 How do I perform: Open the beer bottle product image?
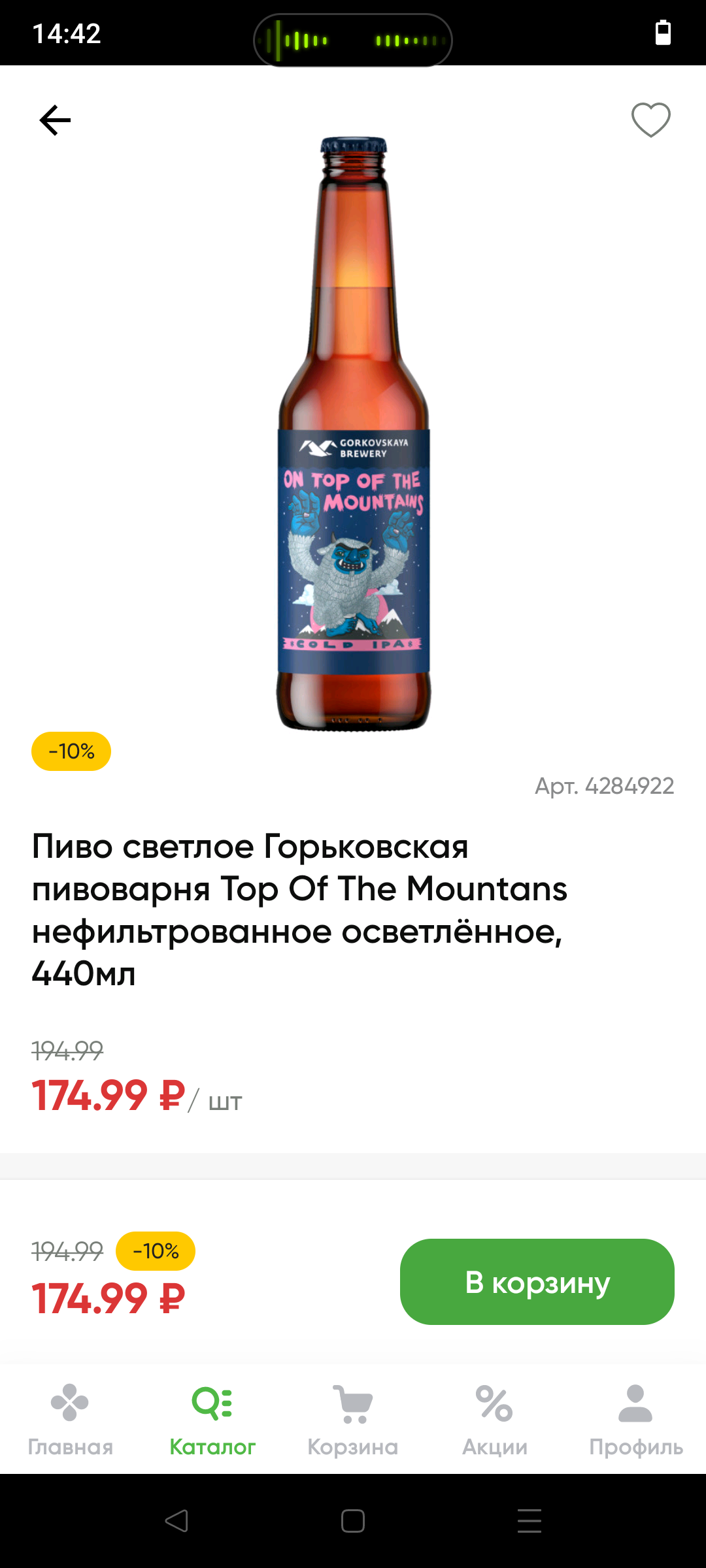[354, 433]
